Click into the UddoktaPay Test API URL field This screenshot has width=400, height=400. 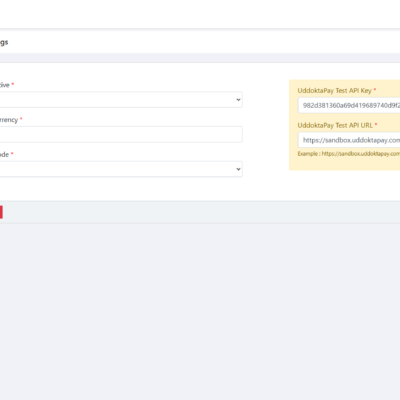coord(349,140)
